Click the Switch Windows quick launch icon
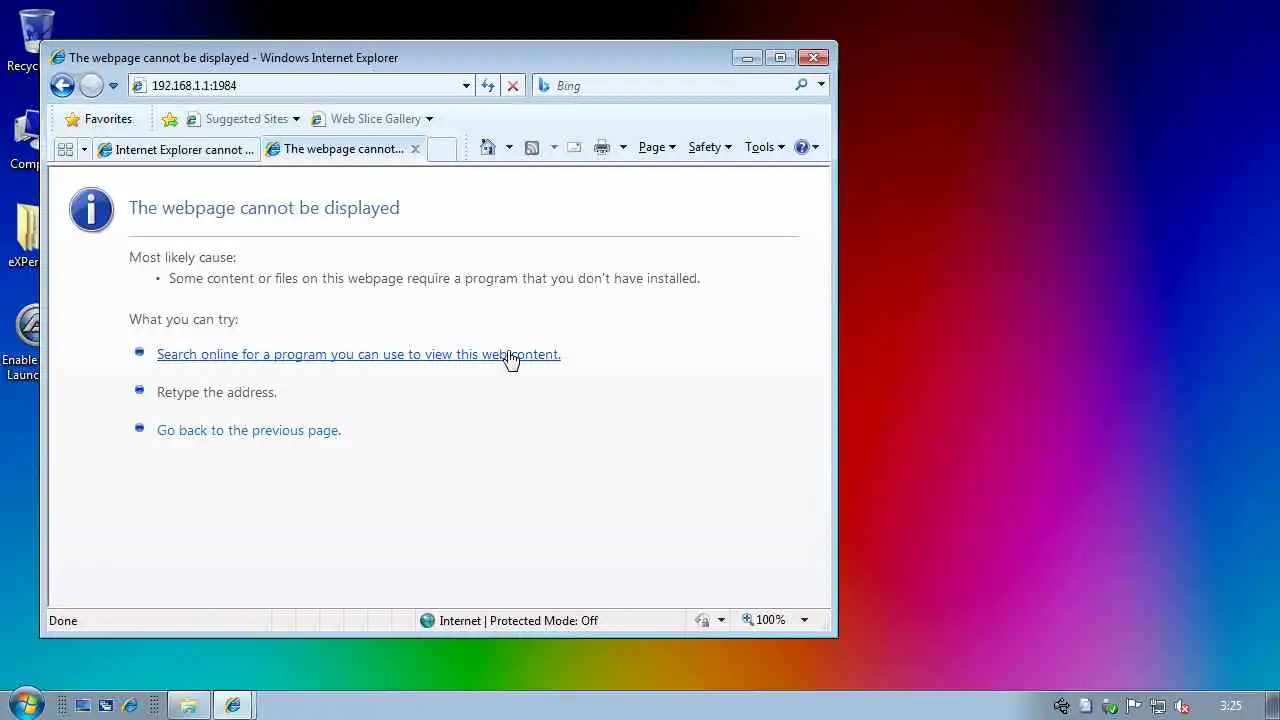The width and height of the screenshot is (1280, 720). [106, 705]
